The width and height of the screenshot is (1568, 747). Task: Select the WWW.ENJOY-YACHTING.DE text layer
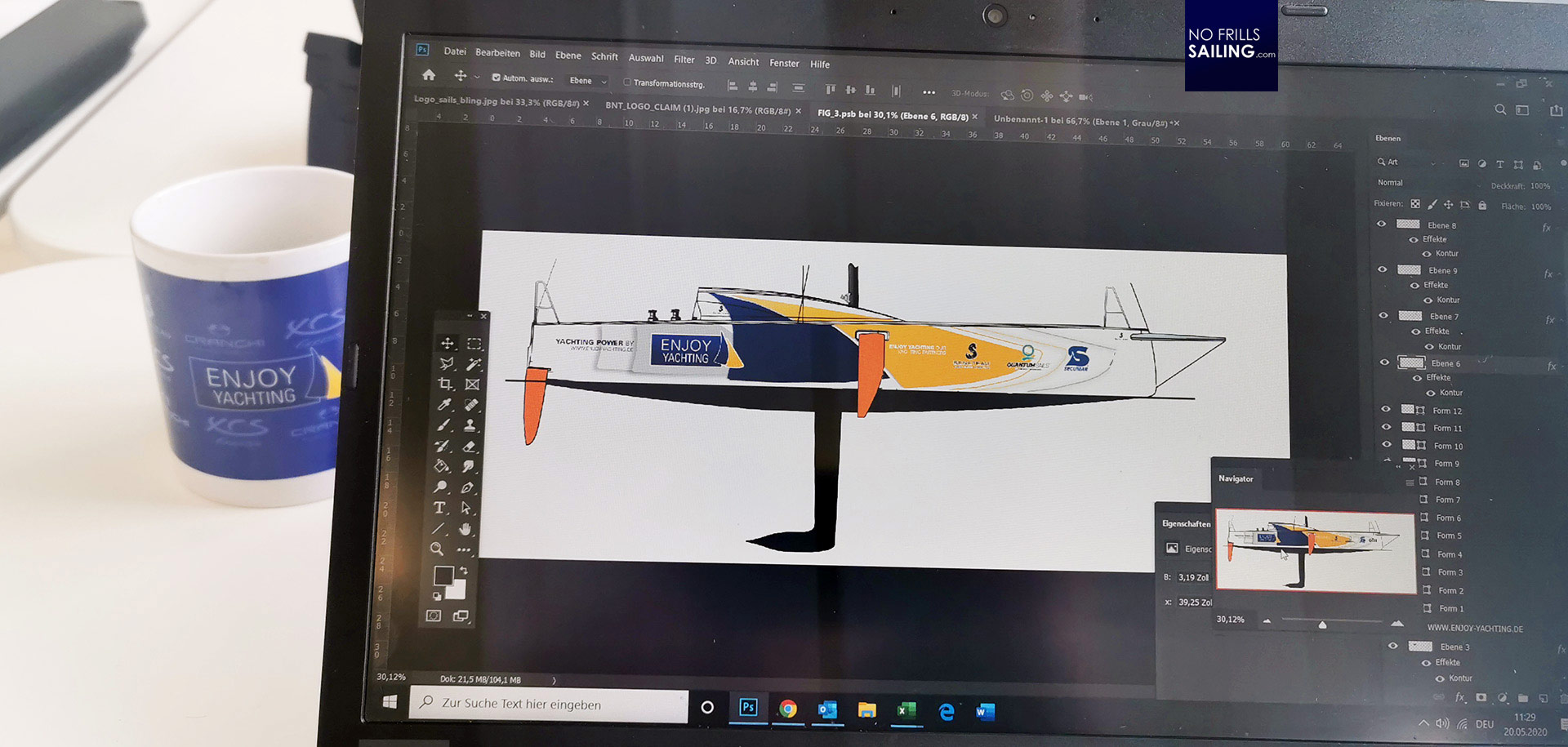(1475, 629)
